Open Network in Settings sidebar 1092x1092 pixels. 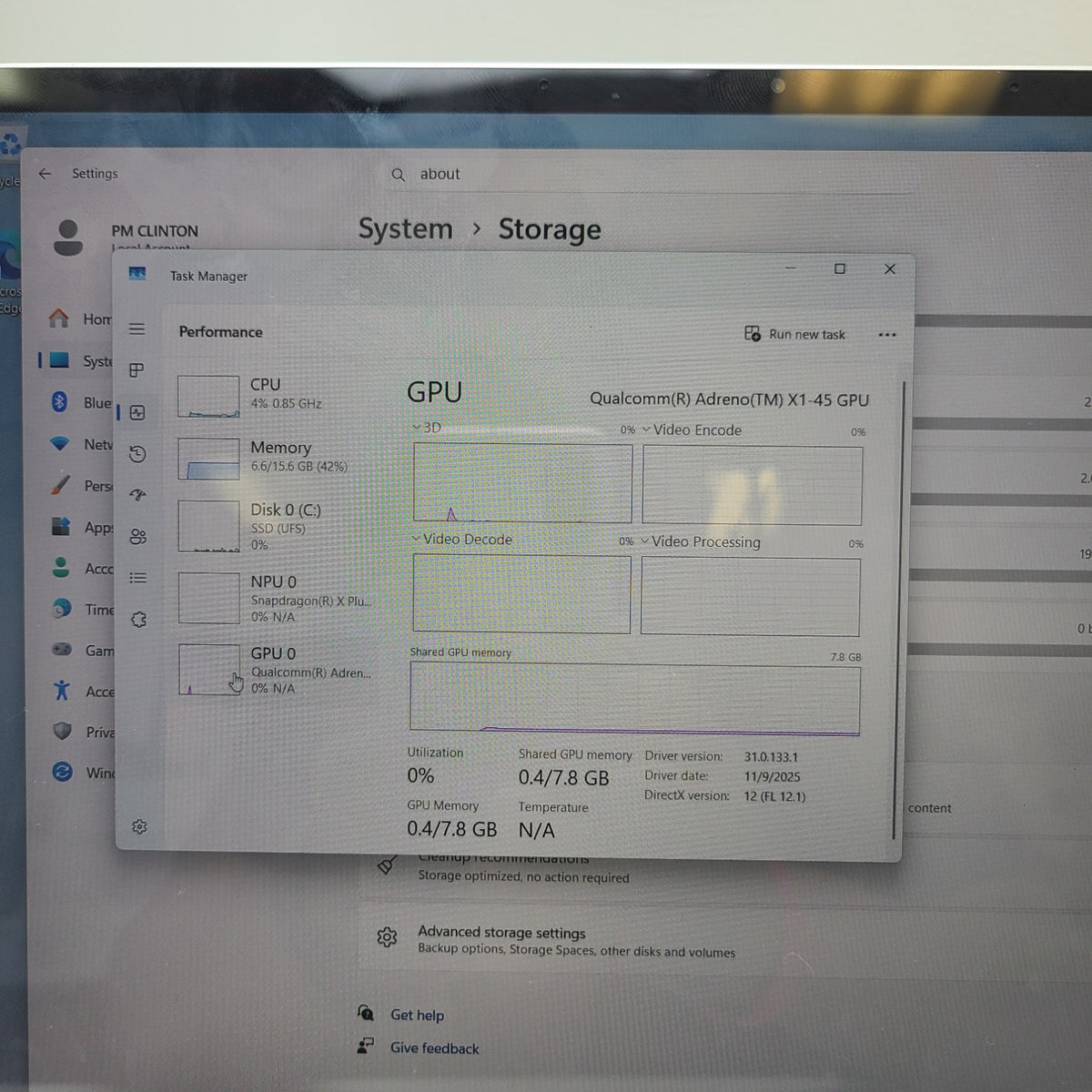[80, 444]
